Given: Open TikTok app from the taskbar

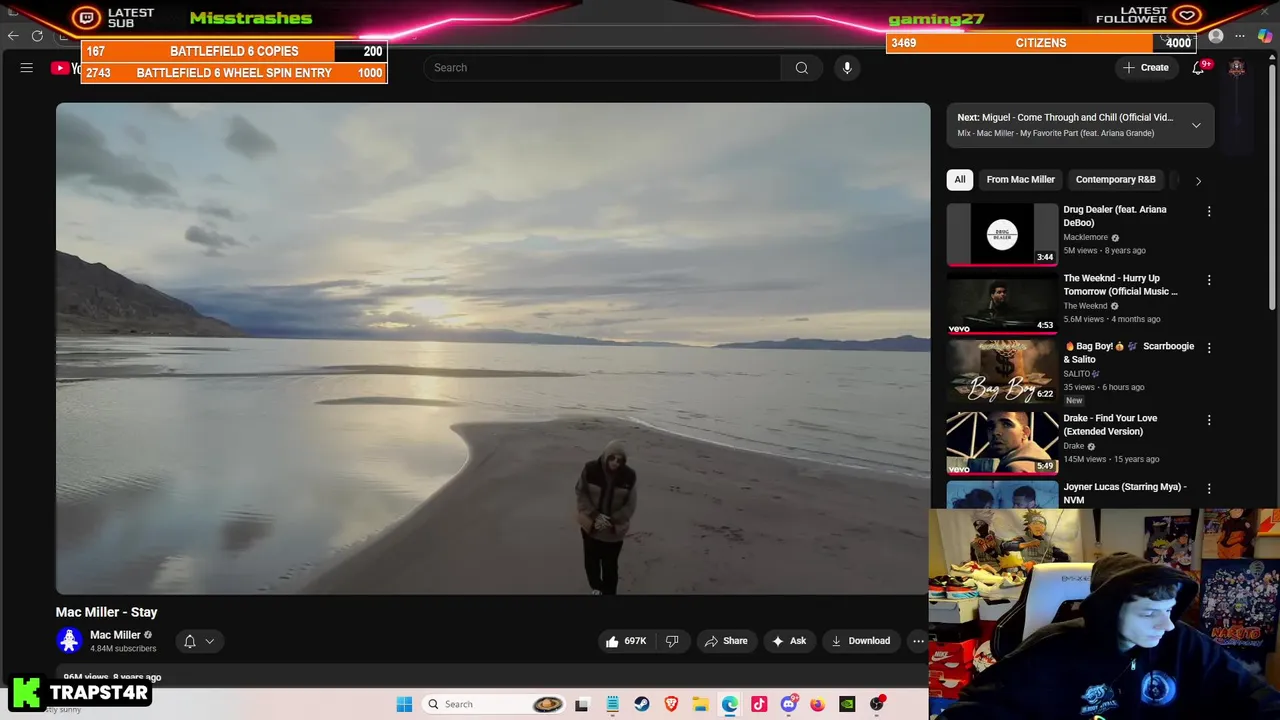Looking at the screenshot, I should pyautogui.click(x=759, y=704).
